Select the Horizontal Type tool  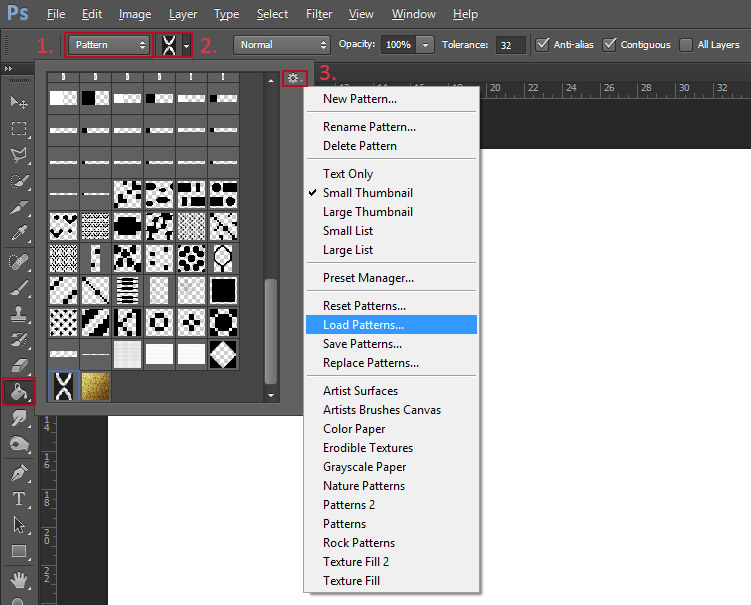coord(18,498)
